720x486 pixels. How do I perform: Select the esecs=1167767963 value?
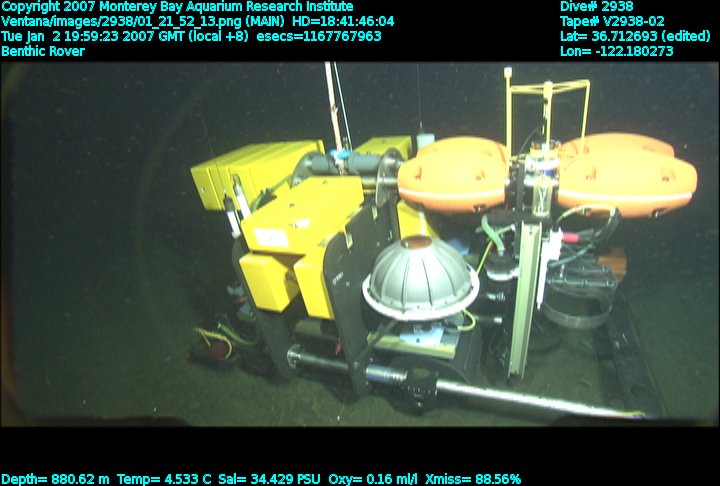point(319,36)
